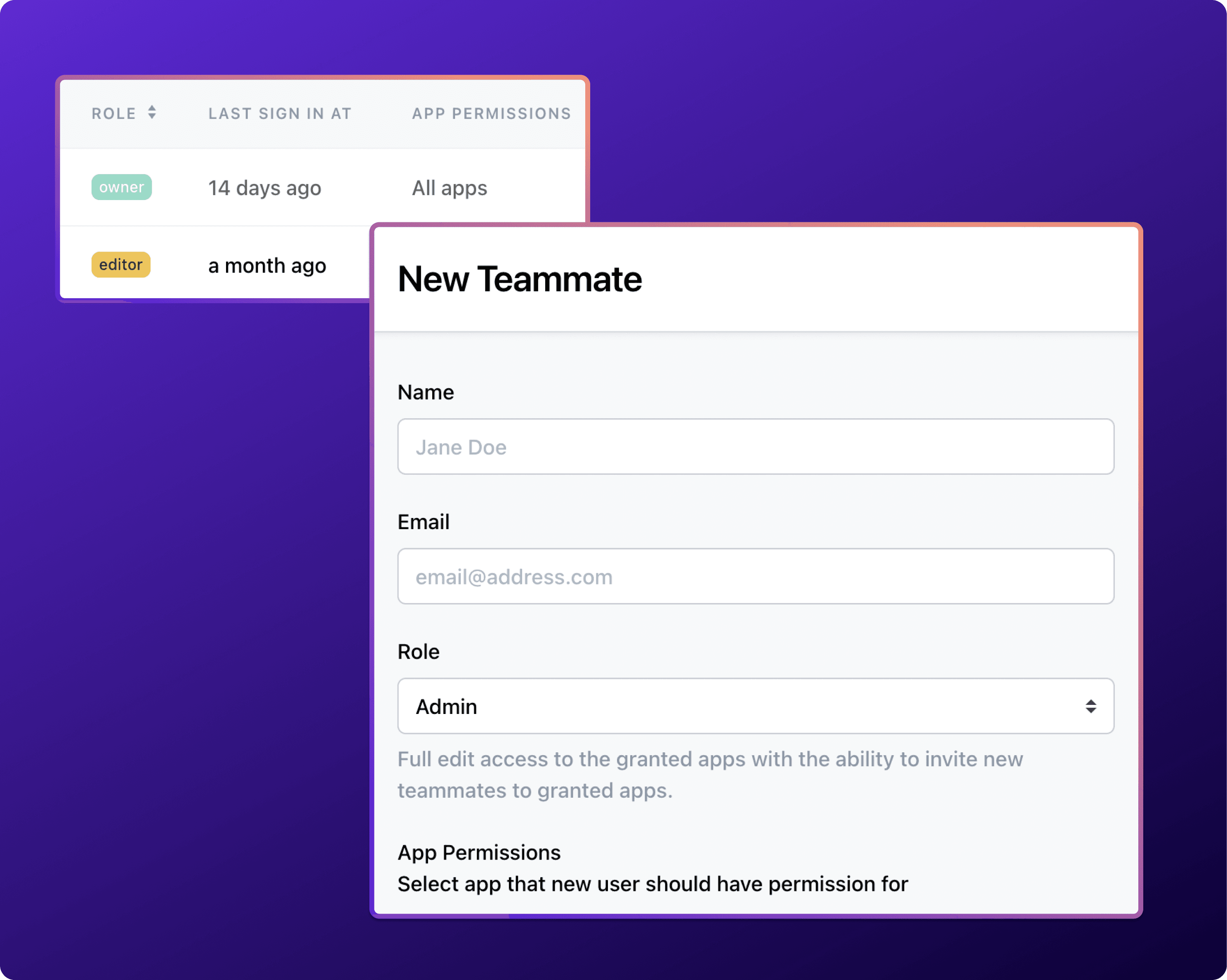
Task: Focus the Email address input field
Action: click(755, 577)
